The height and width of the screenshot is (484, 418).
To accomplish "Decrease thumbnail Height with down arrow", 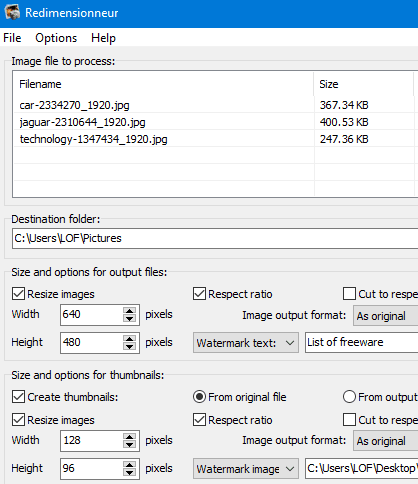I will click(129, 472).
